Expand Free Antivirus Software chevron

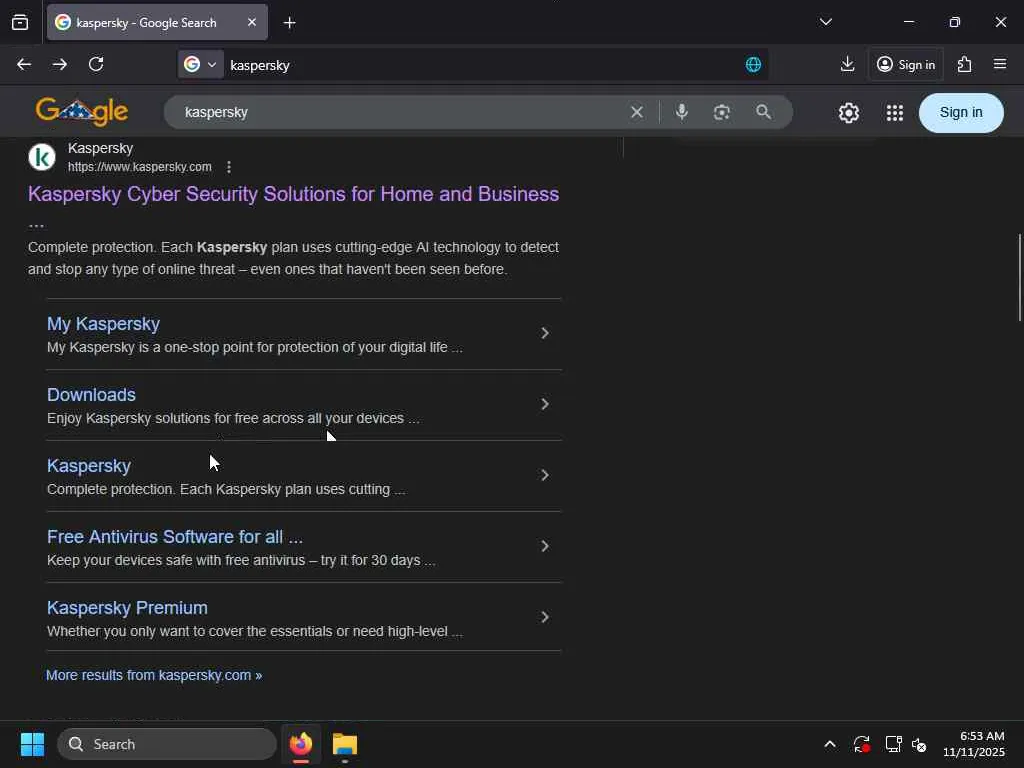545,546
